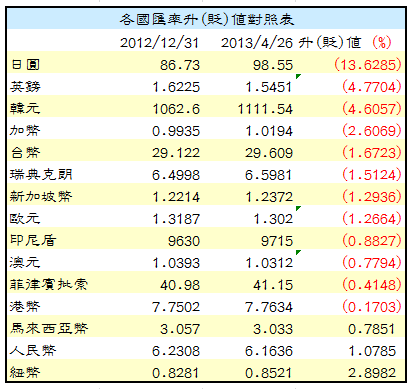This screenshot has height=389, width=407.
Task: Click the 2012/12/31 column header
Action: click(159, 43)
